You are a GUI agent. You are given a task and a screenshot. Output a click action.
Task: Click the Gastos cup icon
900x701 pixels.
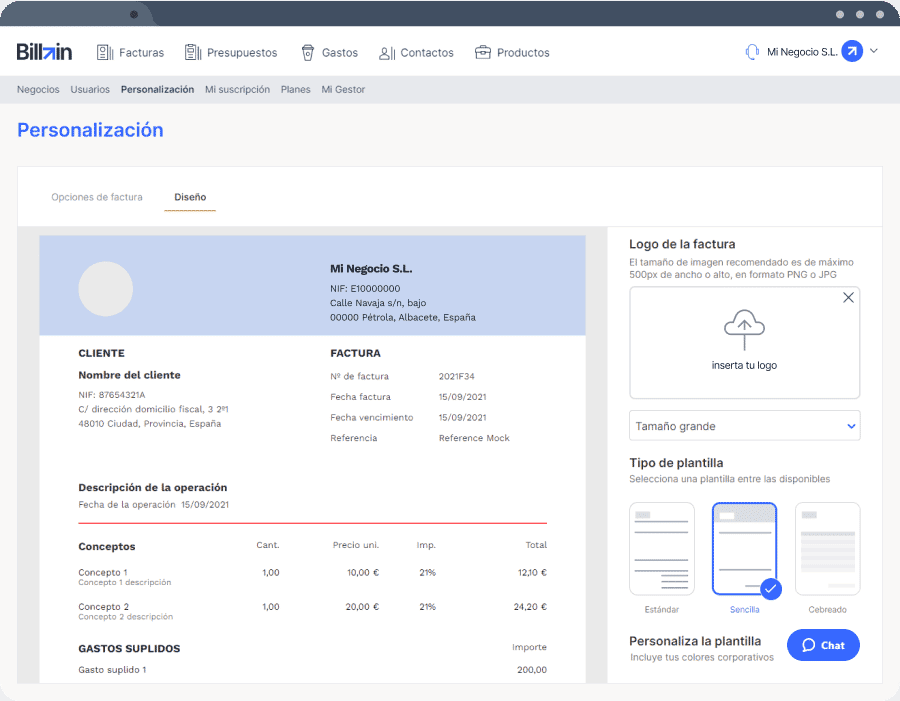click(308, 53)
